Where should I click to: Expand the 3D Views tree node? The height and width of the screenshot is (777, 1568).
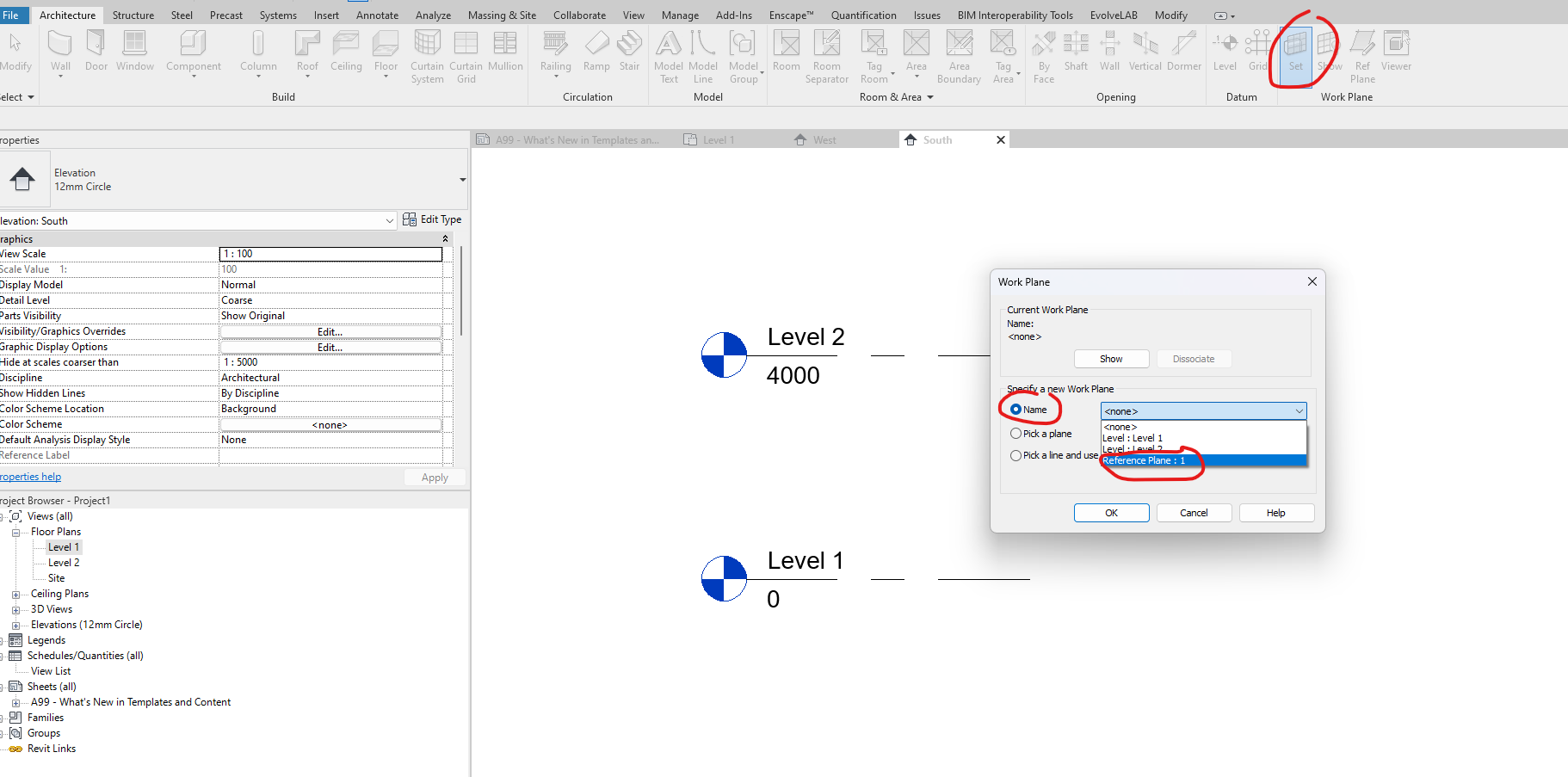pos(15,609)
